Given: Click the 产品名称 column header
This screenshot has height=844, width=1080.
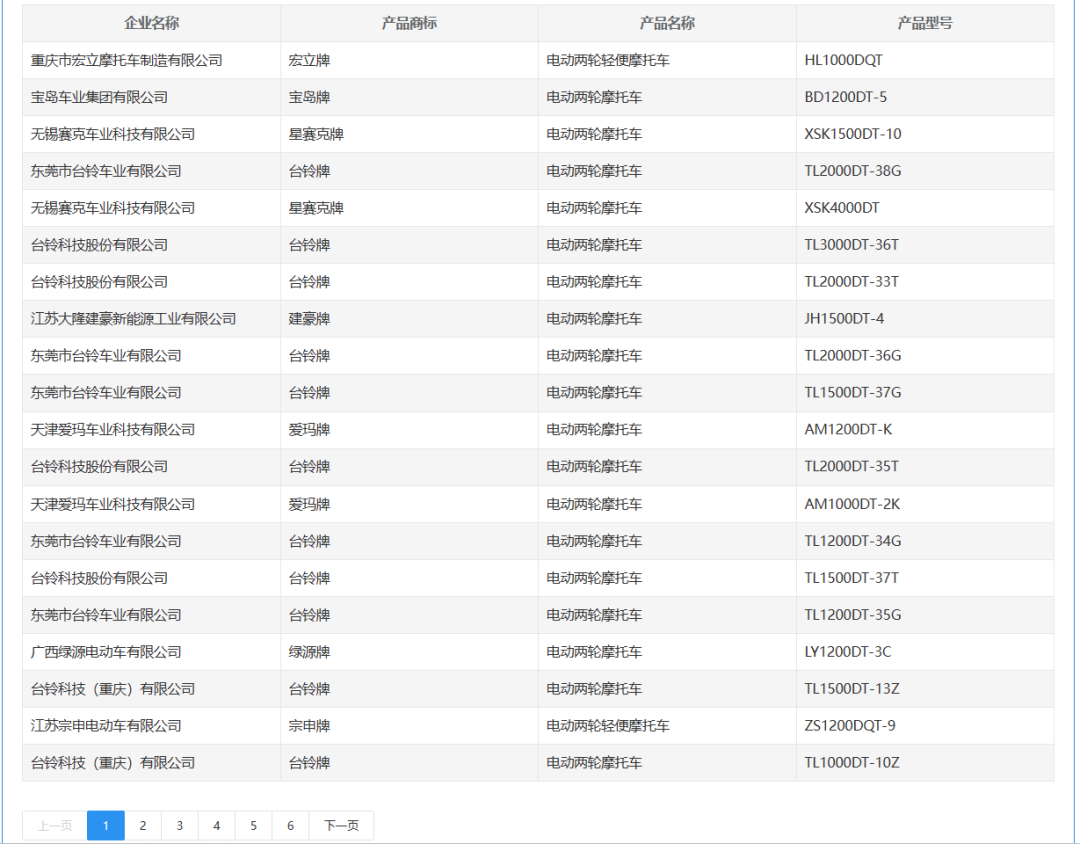Looking at the screenshot, I should (667, 23).
